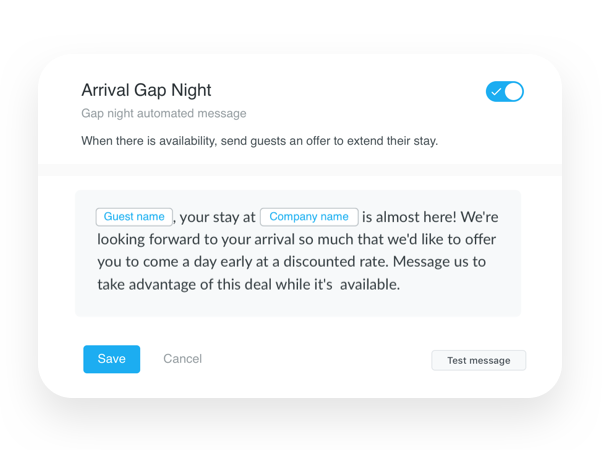Click 'is almost here!' in the message
Screen dimensions: 608x450
(409, 217)
